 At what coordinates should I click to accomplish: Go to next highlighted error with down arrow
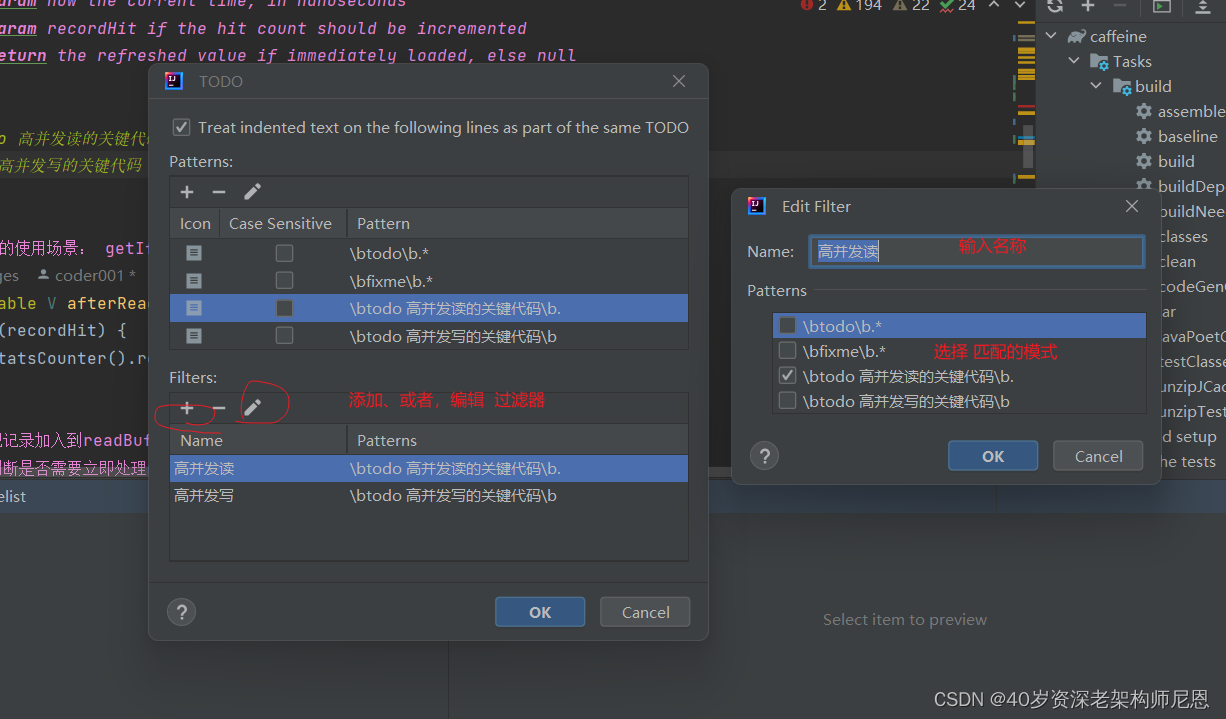click(1018, 6)
